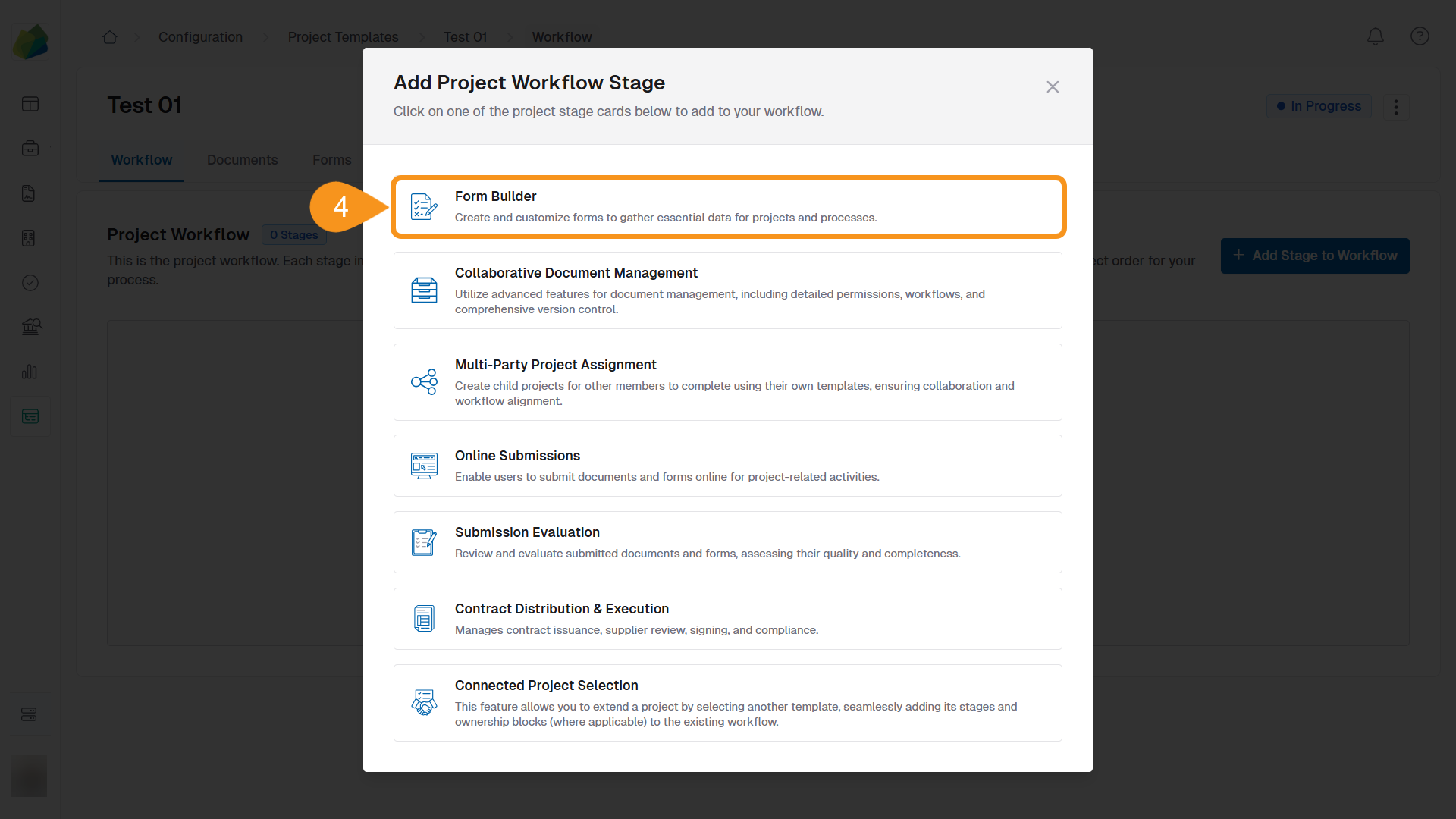Go to Project Templates breadcrumb link
Image resolution: width=1456 pixels, height=819 pixels.
click(x=343, y=37)
